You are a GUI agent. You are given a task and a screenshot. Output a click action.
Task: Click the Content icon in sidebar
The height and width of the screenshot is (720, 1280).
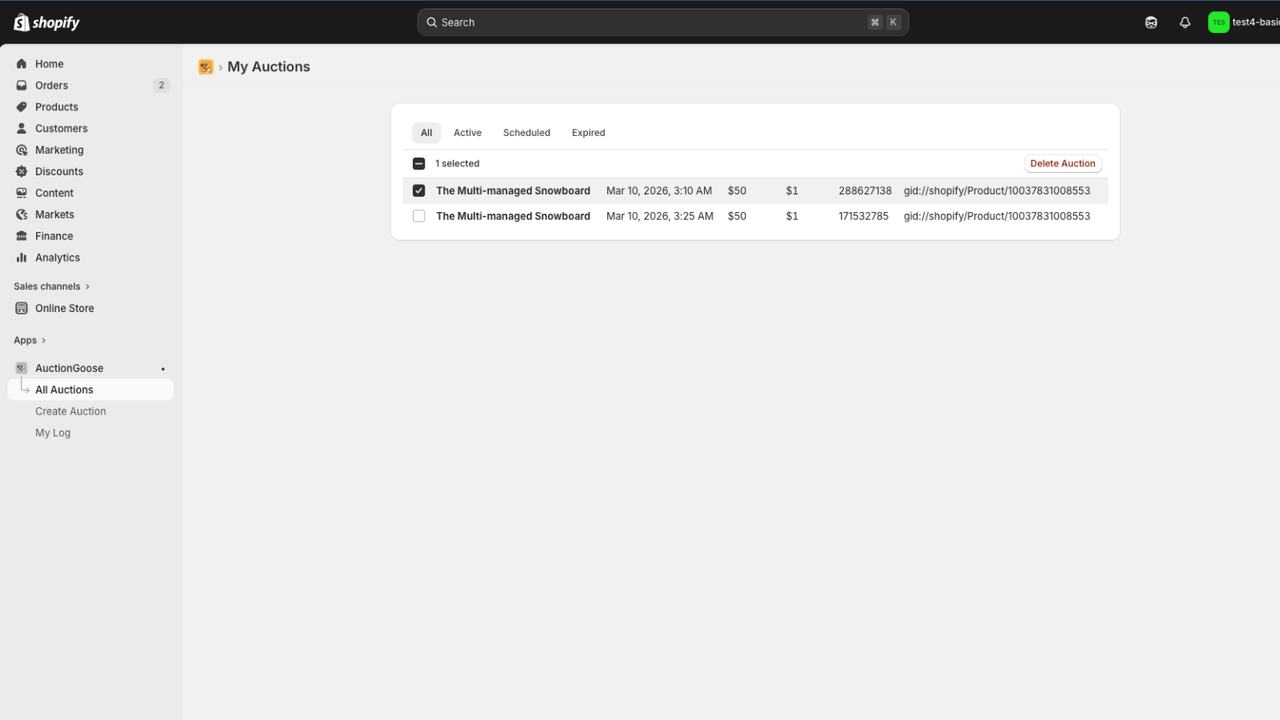pyautogui.click(x=22, y=193)
